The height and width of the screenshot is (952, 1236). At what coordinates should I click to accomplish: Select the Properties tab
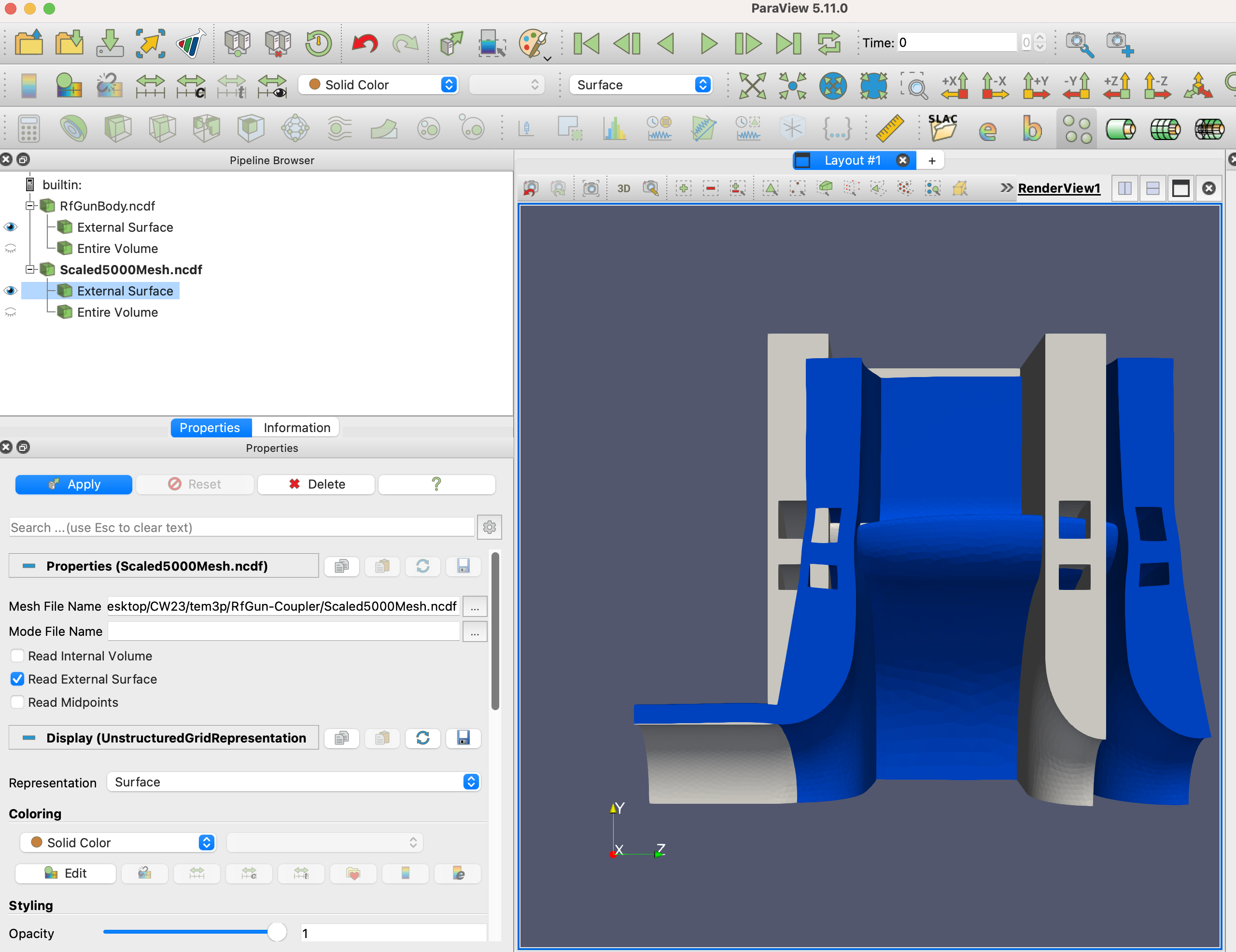pos(210,427)
